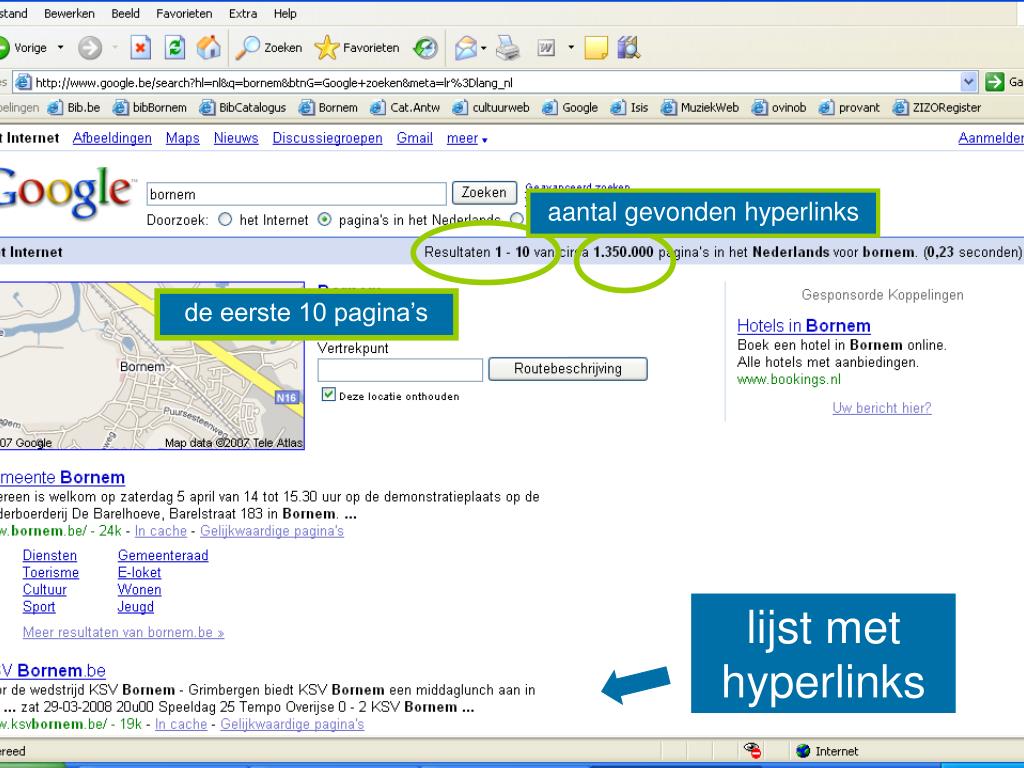Click the Vorige back arrow button
The height and width of the screenshot is (768, 1024).
[4, 48]
